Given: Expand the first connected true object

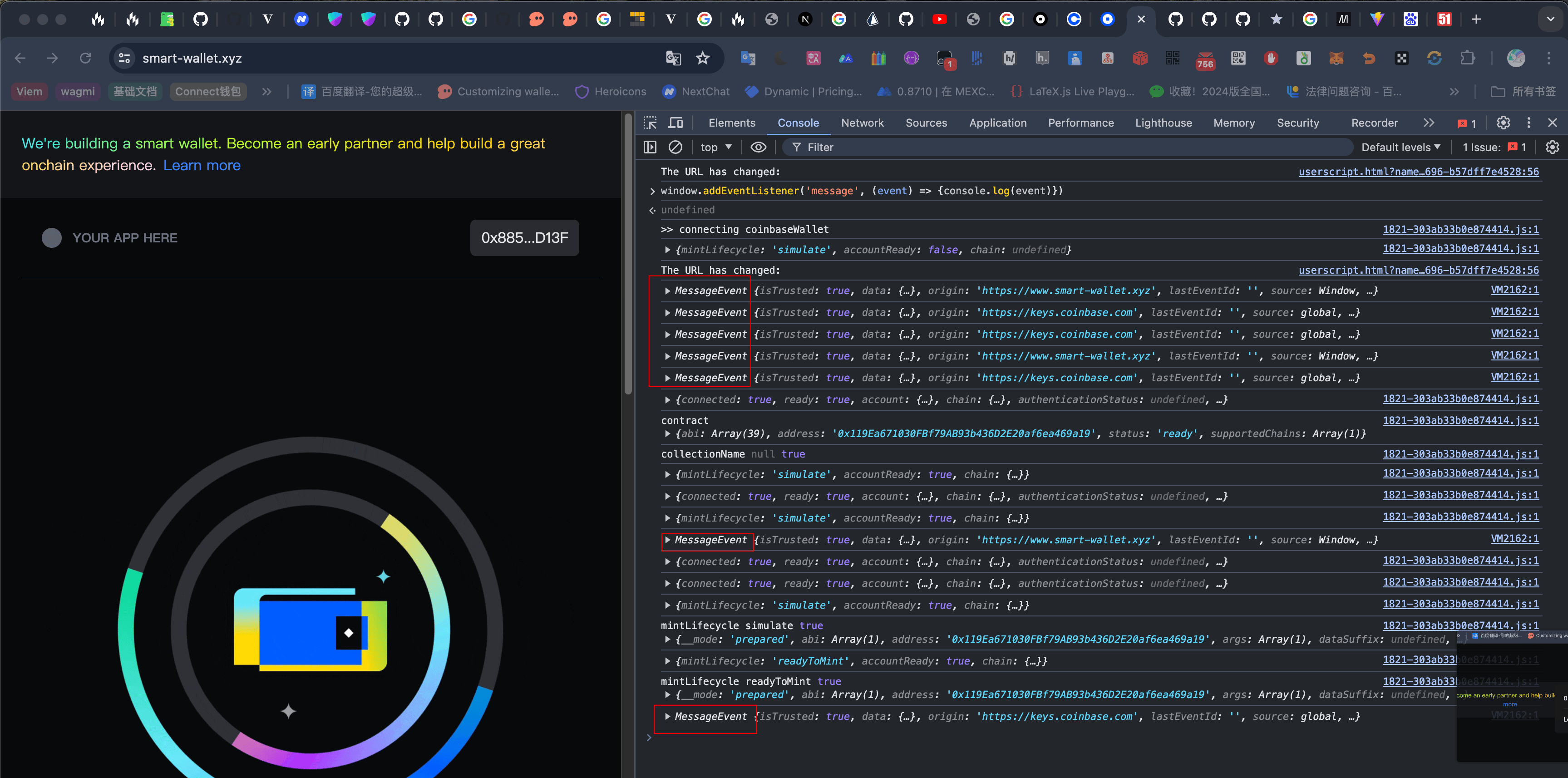Looking at the screenshot, I should click(x=668, y=400).
